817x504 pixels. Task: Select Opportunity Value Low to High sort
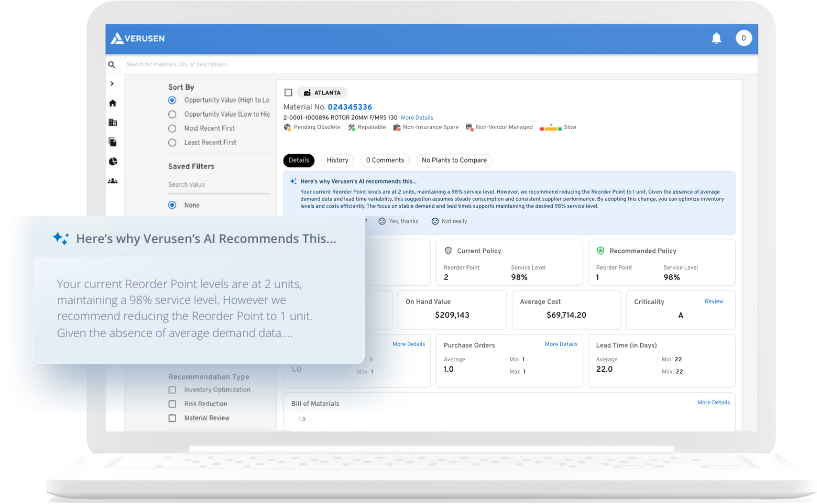pyautogui.click(x=172, y=114)
